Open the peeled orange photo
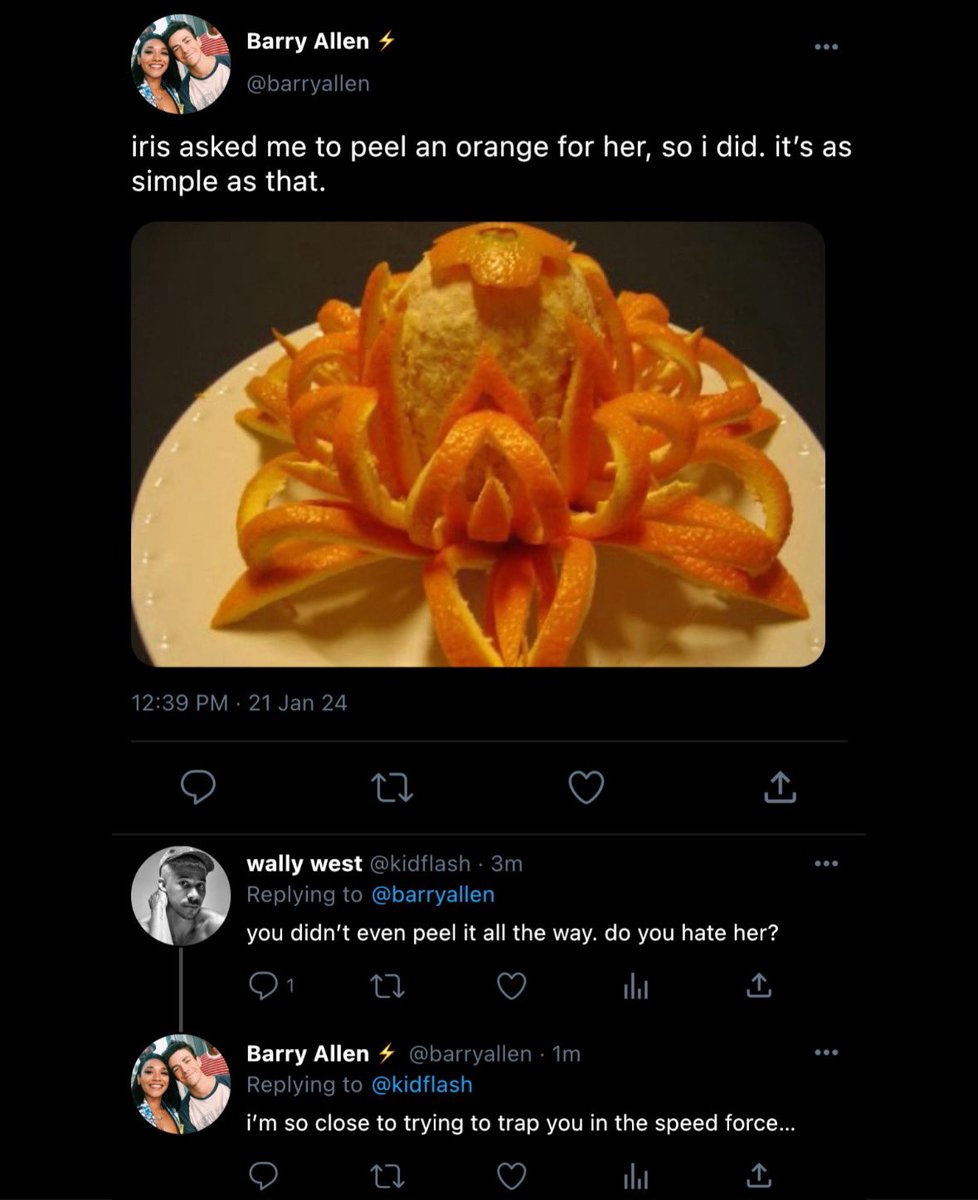Viewport: 978px width, 1200px height. [x=478, y=444]
